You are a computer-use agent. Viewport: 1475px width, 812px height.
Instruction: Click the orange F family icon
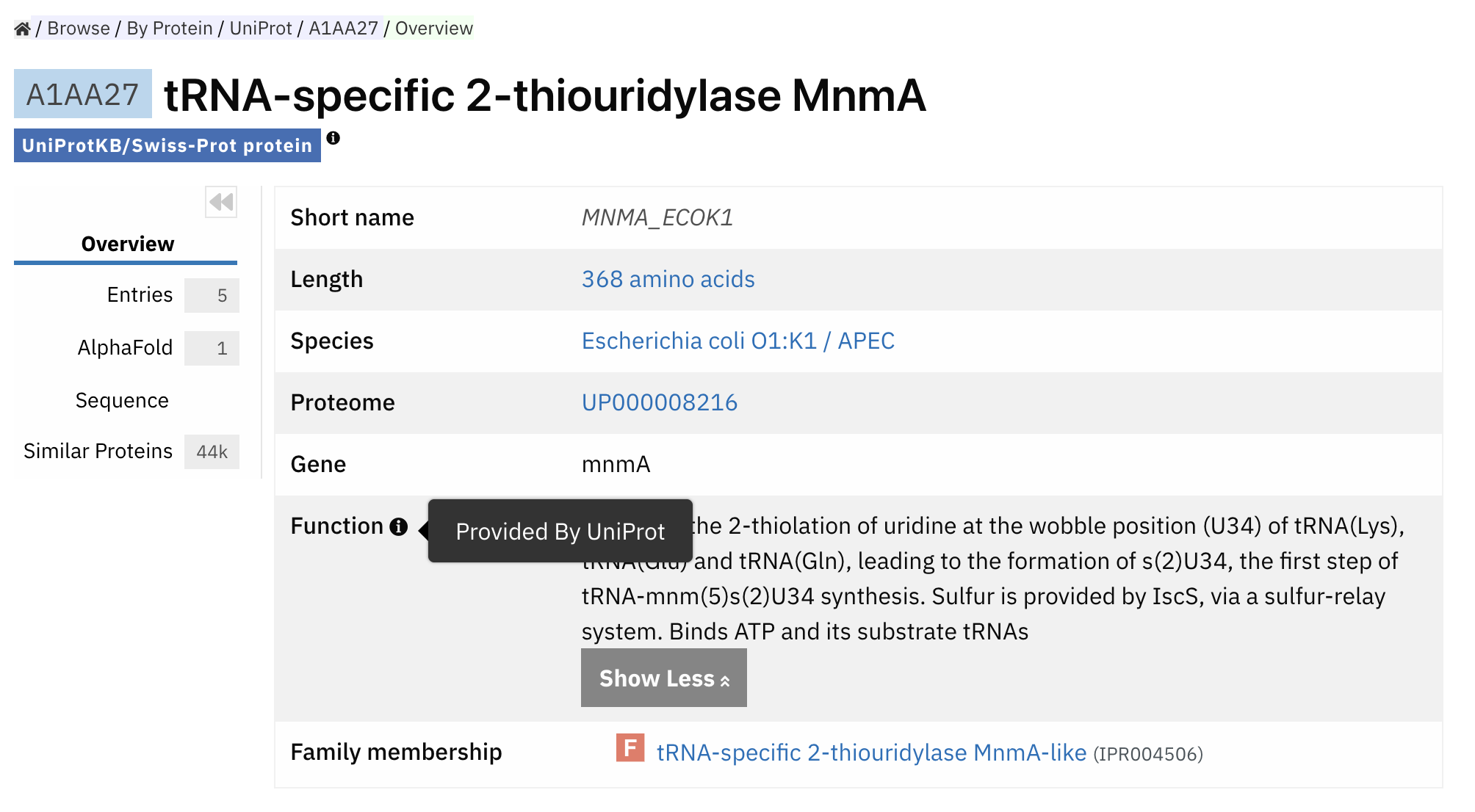click(x=630, y=748)
